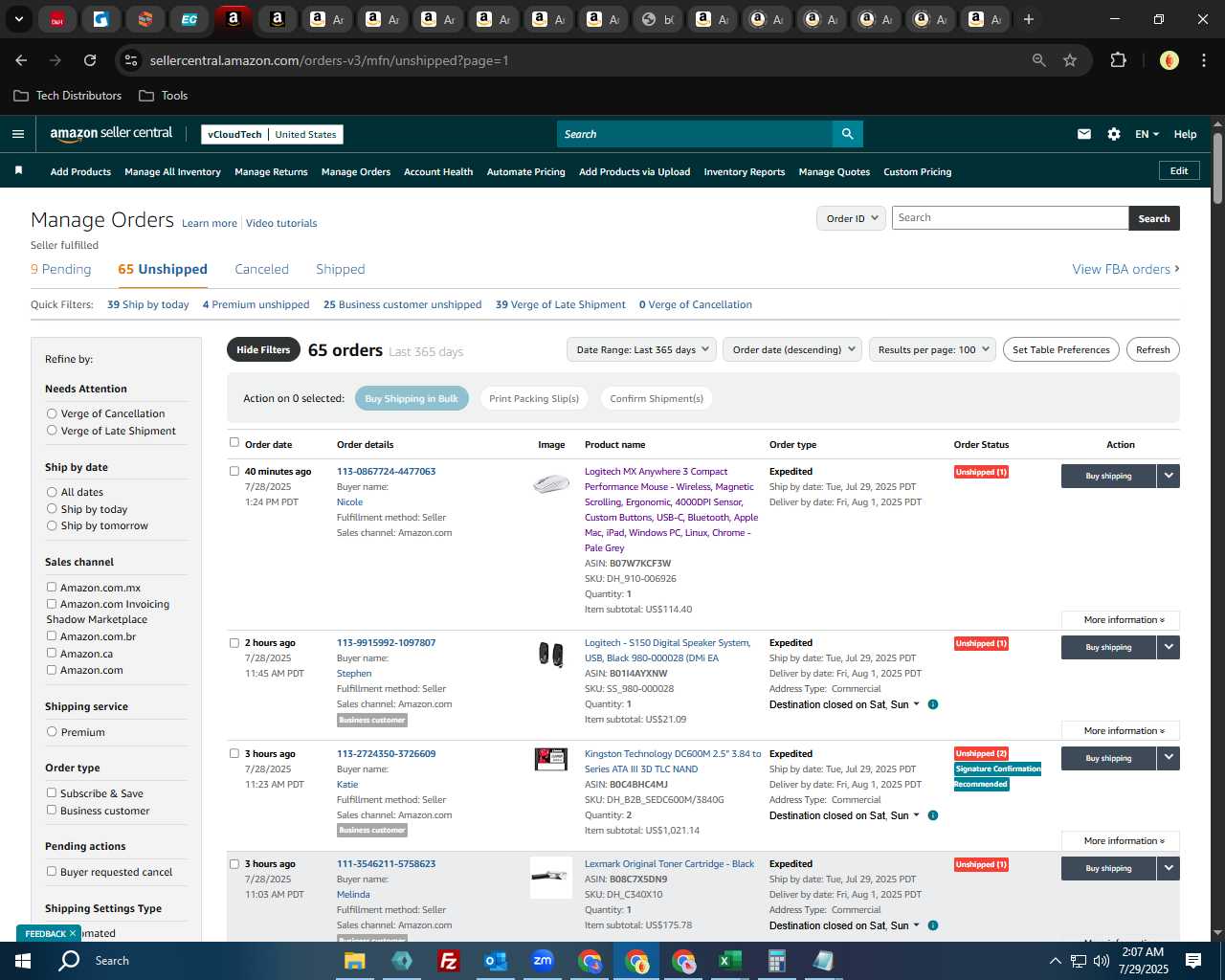This screenshot has width=1225, height=980.
Task: Bookmark this page with star icon
Action: [1070, 60]
